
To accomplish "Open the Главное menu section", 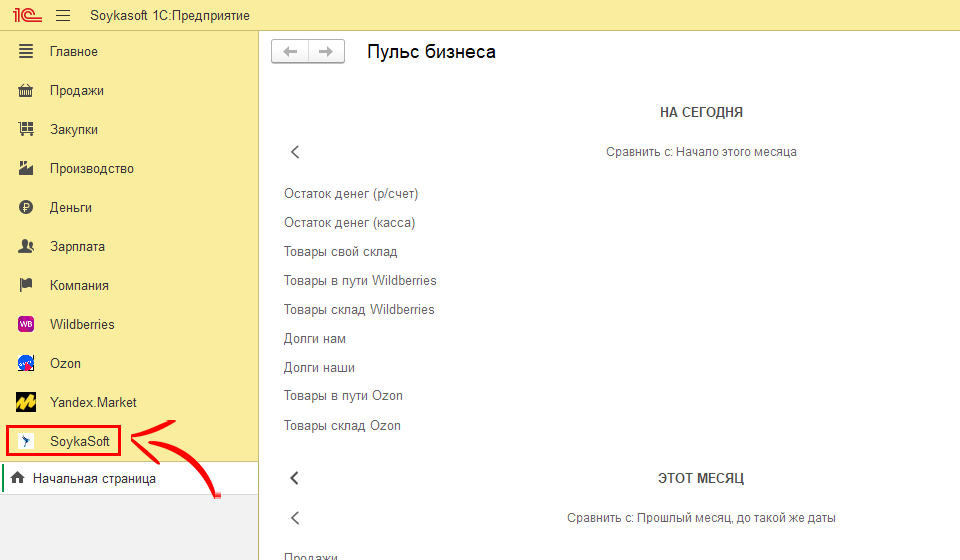I will pyautogui.click(x=74, y=51).
